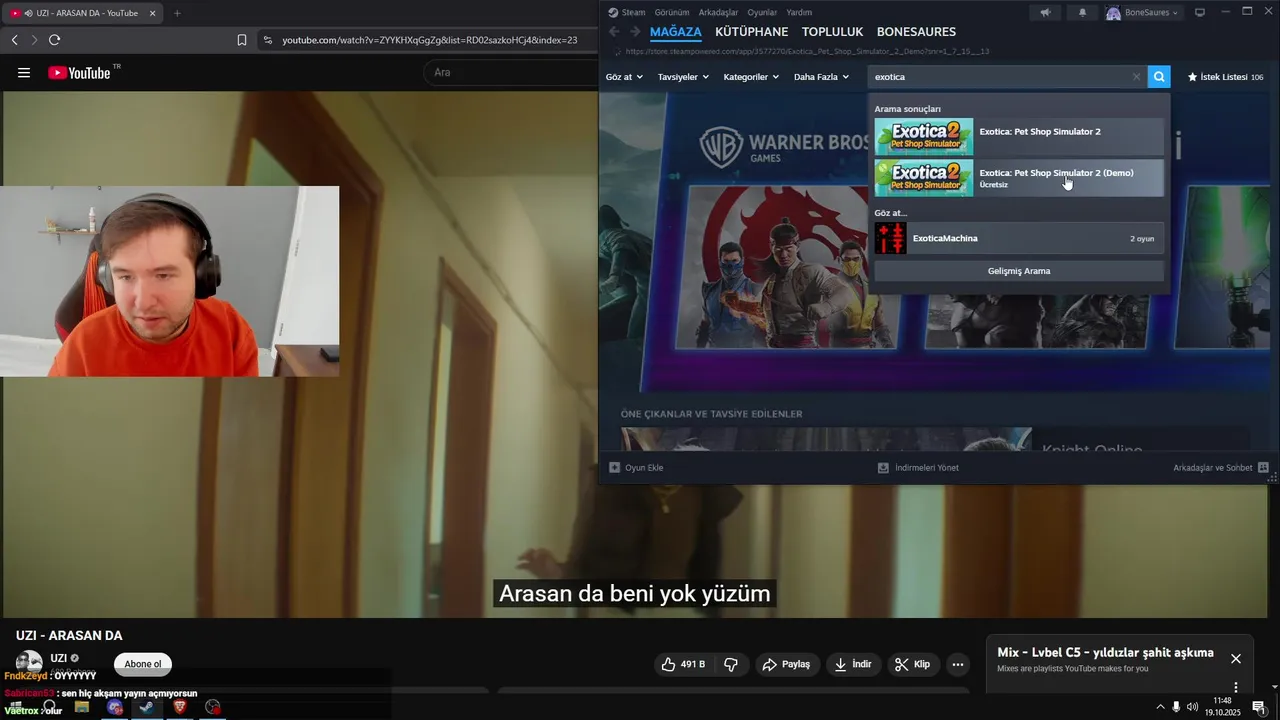The image size is (1280, 720).
Task: Open the video's more actions ellipsis
Action: pos(957,664)
